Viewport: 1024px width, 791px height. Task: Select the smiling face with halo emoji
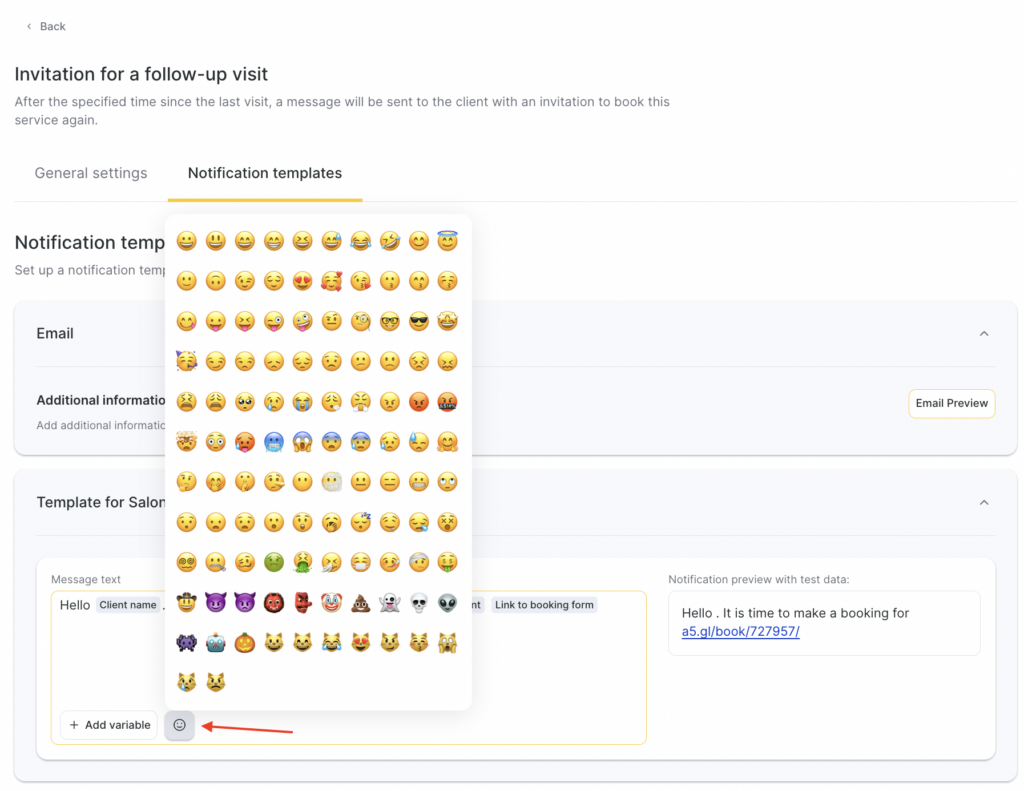448,241
